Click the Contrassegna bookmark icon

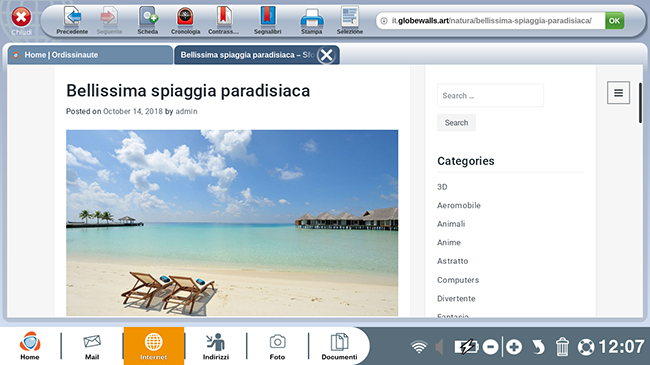[x=223, y=17]
